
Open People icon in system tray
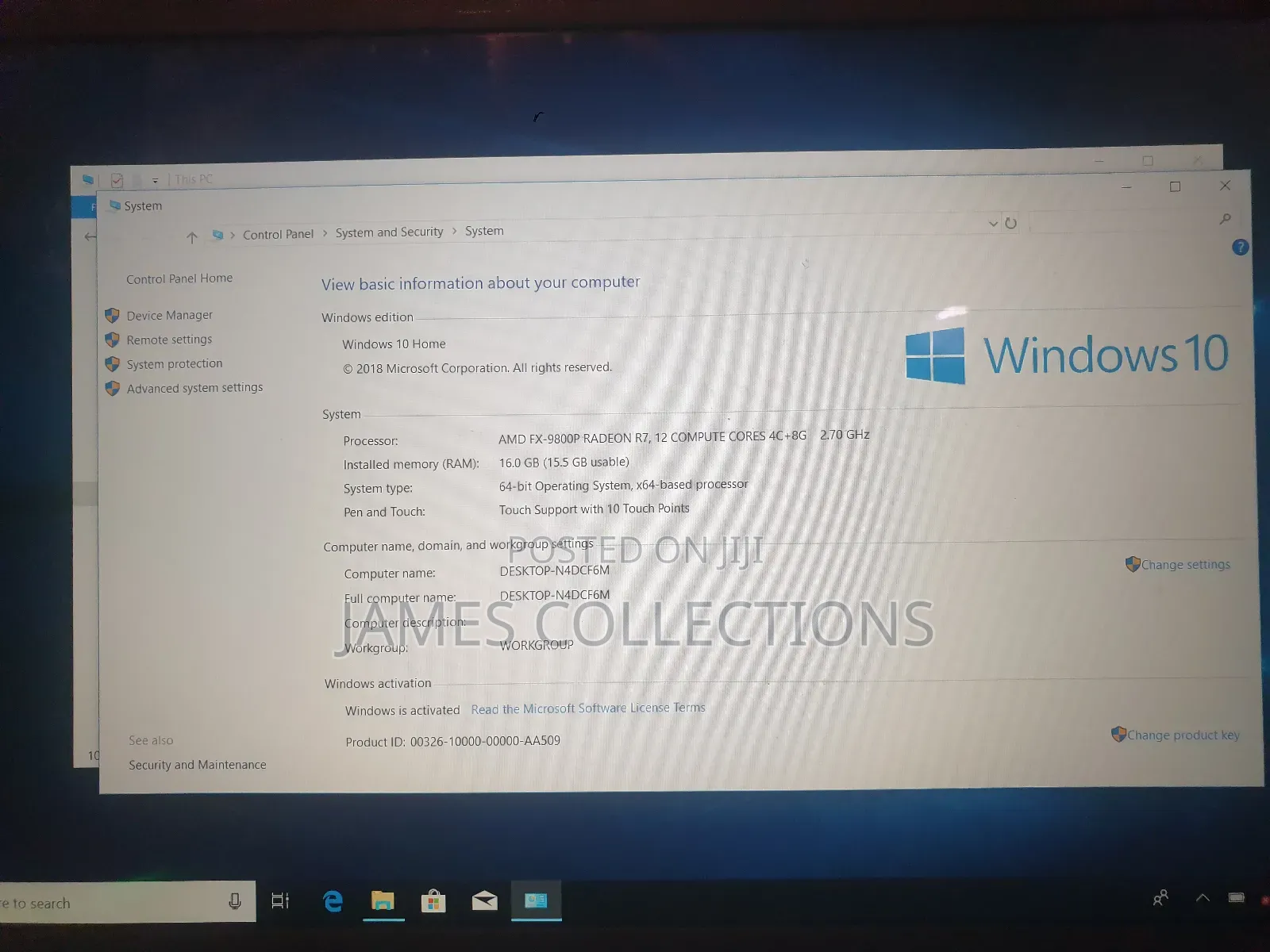1160,898
